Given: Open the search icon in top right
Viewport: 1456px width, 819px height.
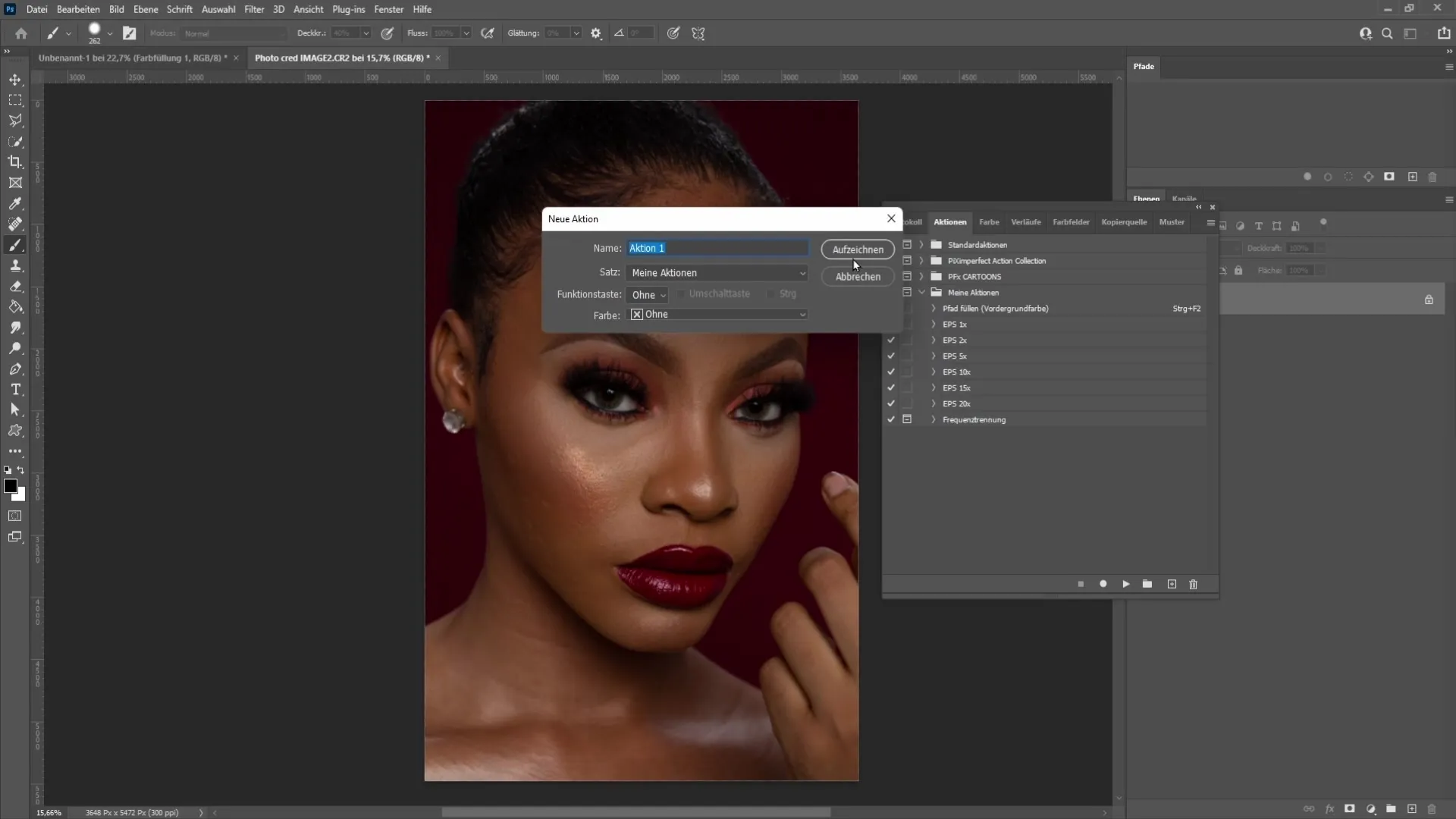Looking at the screenshot, I should pyautogui.click(x=1387, y=33).
